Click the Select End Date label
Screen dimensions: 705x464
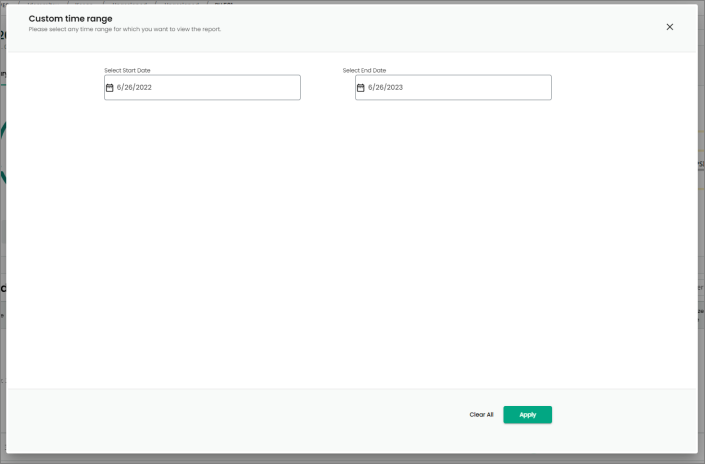coord(364,70)
